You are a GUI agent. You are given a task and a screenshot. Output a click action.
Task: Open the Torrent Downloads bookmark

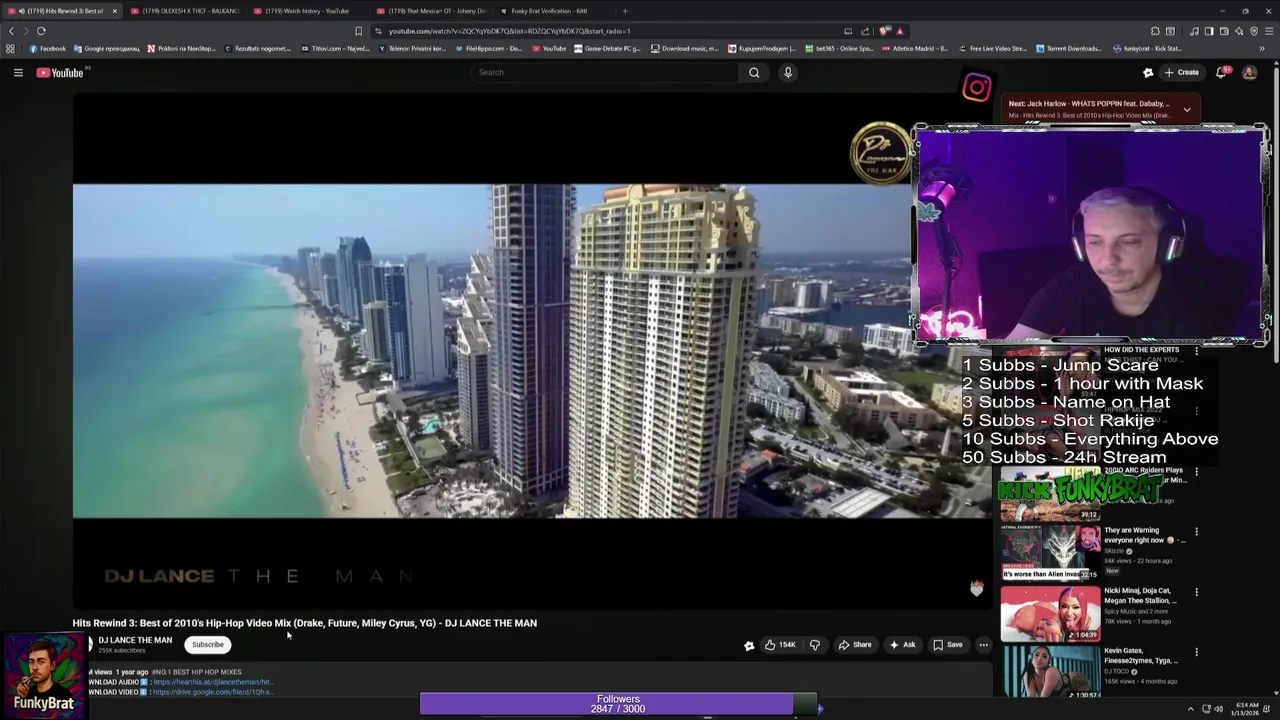pyautogui.click(x=1068, y=48)
